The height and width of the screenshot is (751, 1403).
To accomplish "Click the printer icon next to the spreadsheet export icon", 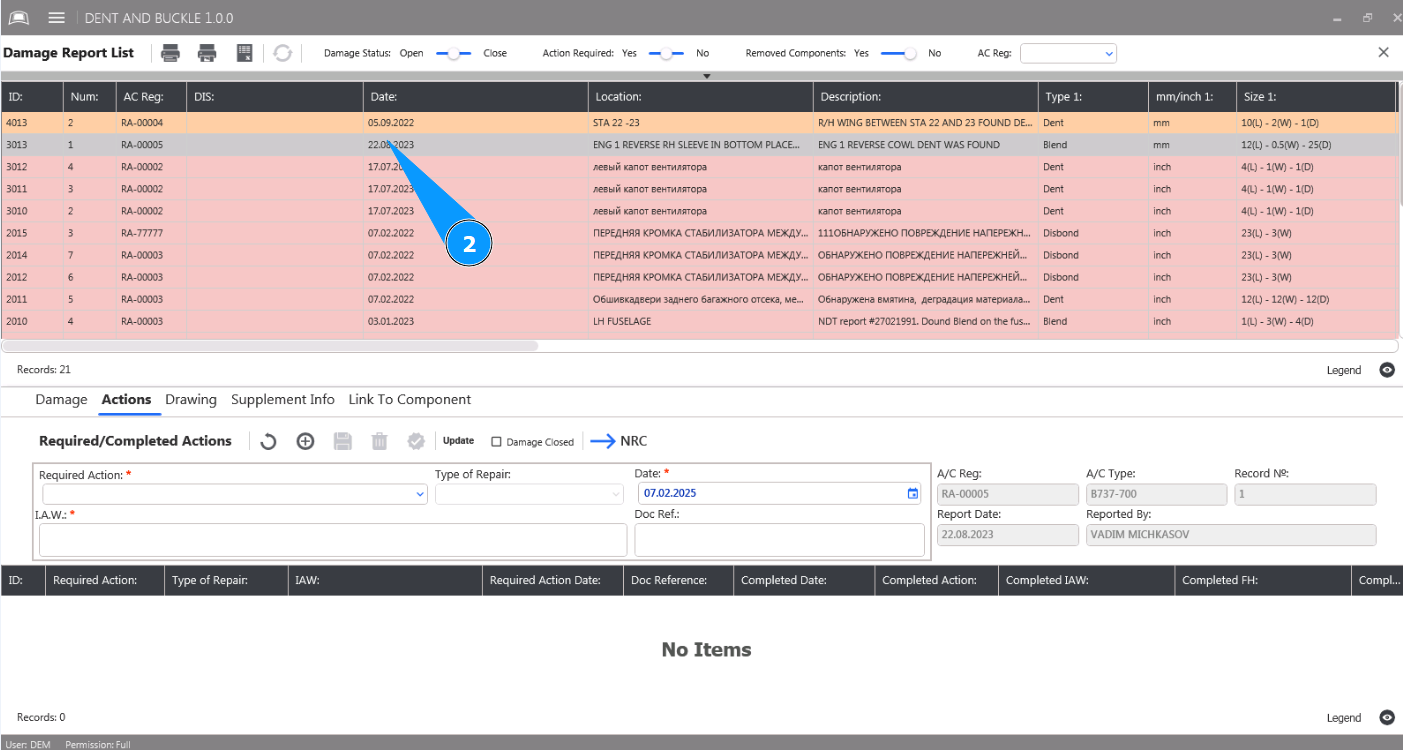I will tap(207, 53).
